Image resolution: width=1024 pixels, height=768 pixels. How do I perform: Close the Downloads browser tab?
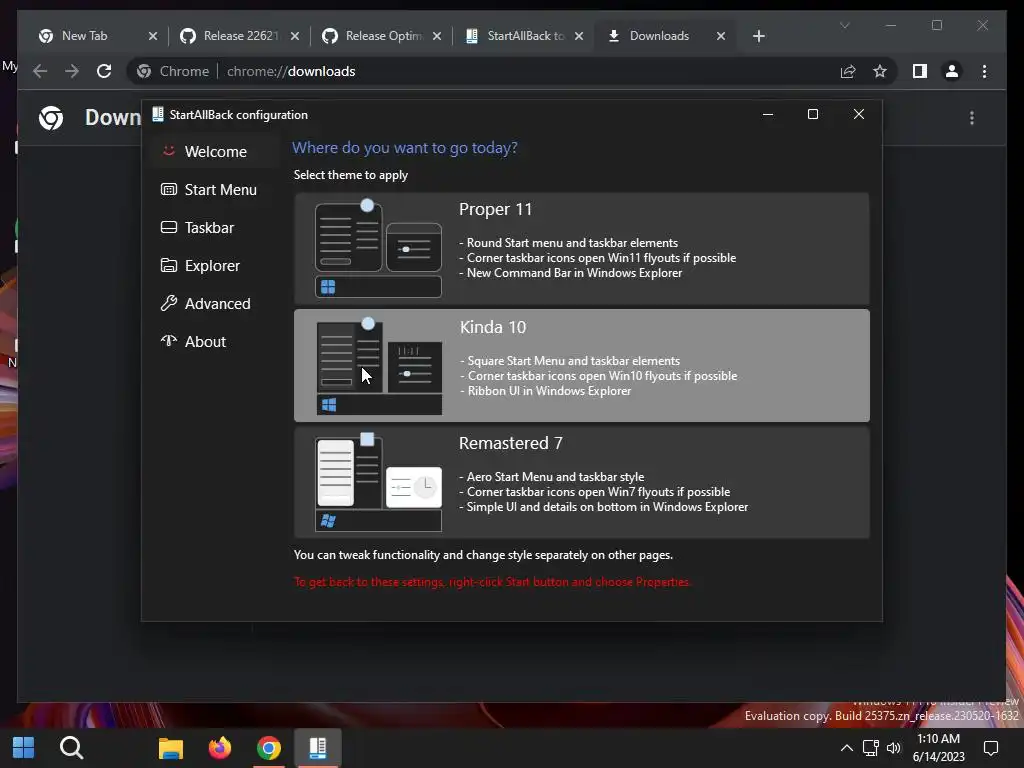[721, 36]
